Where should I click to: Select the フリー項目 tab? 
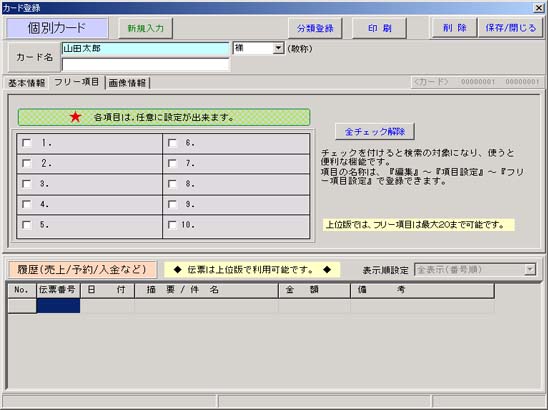coord(77,82)
